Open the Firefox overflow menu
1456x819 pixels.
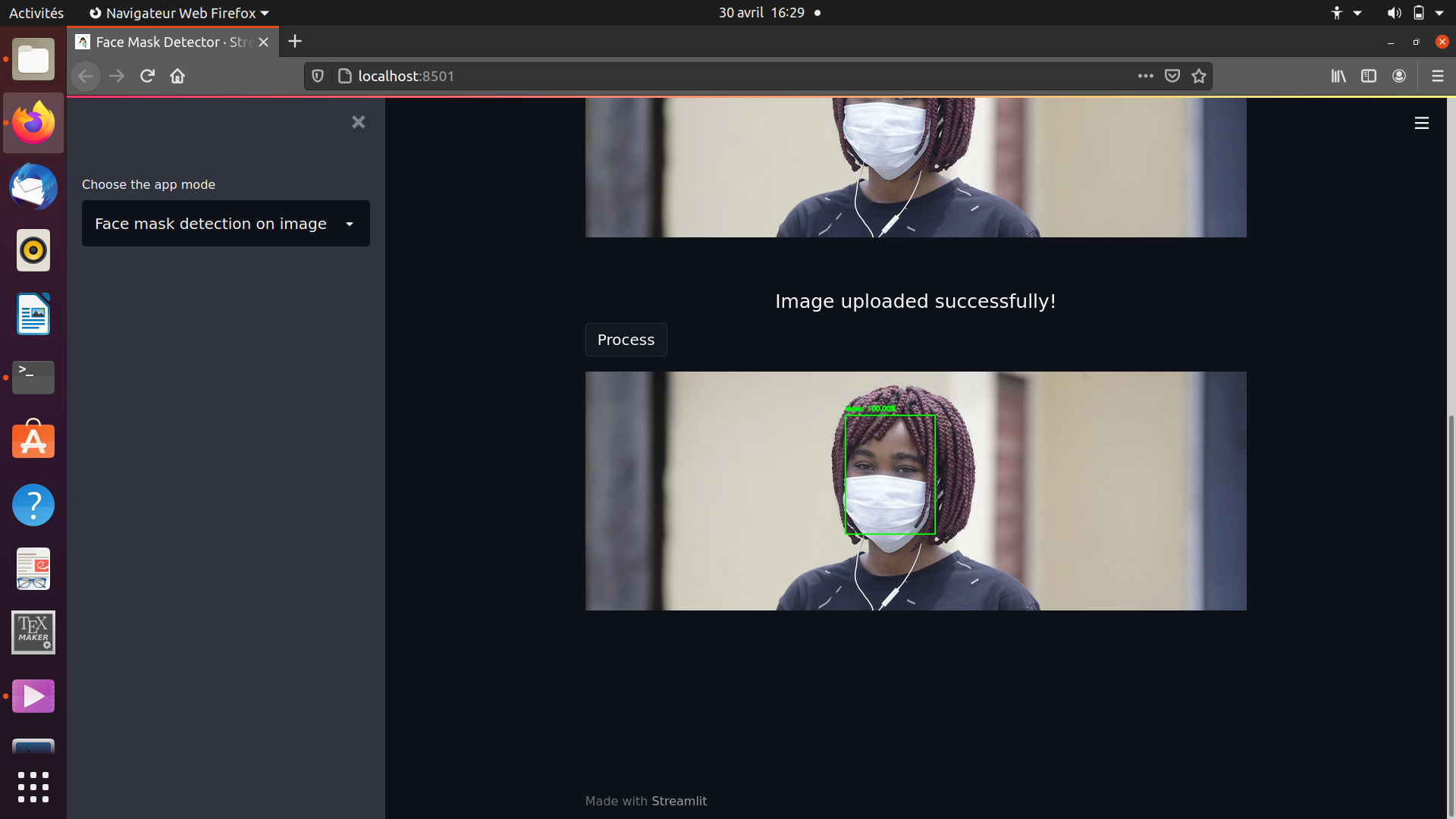point(1147,76)
